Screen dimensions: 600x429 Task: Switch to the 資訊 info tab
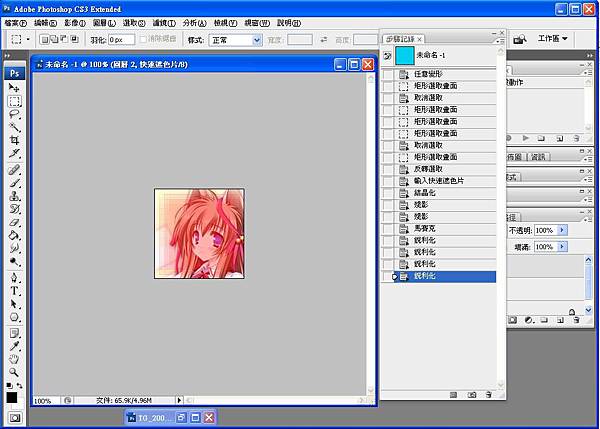538,157
